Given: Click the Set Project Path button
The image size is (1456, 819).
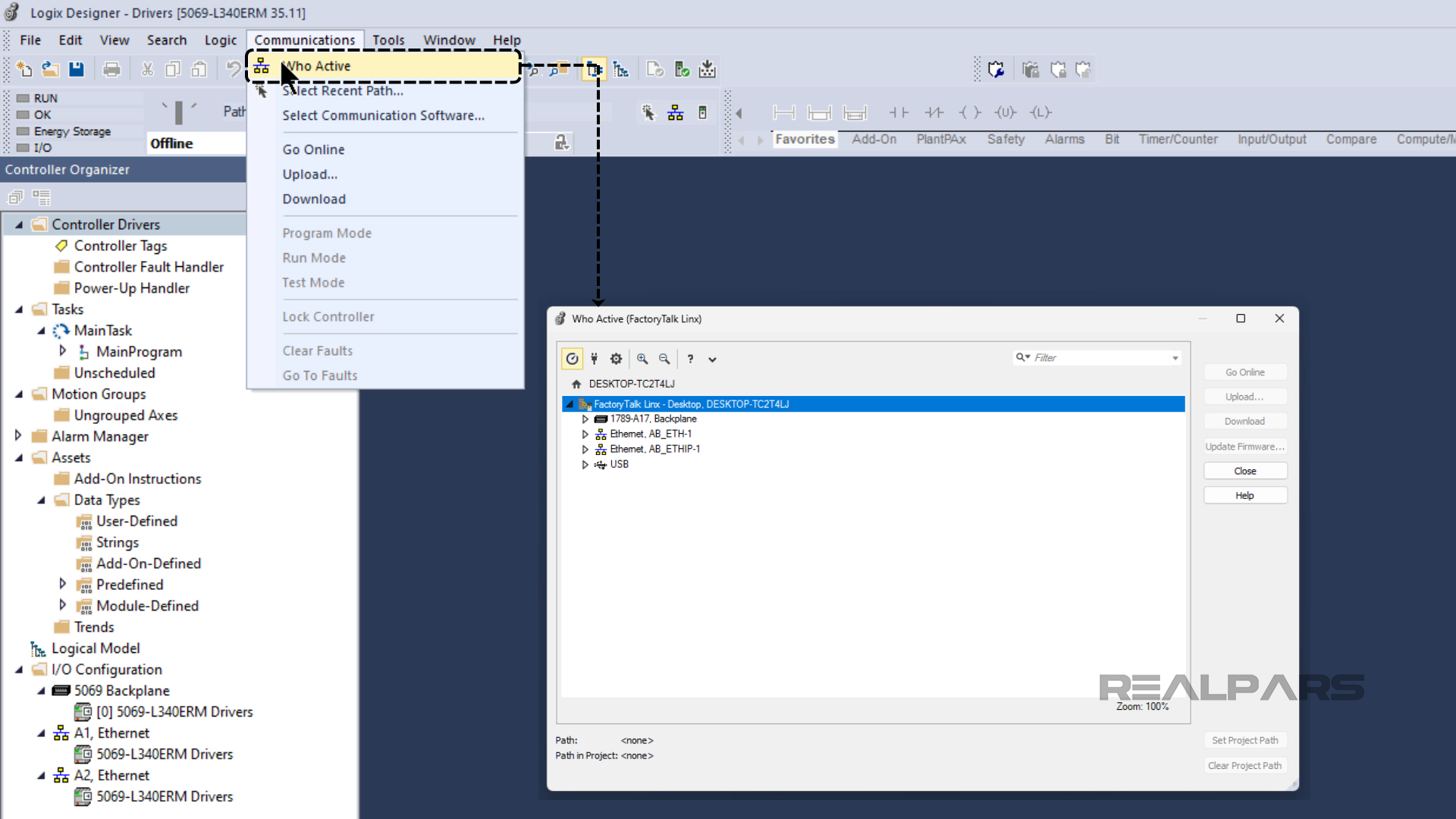Looking at the screenshot, I should click(1245, 740).
